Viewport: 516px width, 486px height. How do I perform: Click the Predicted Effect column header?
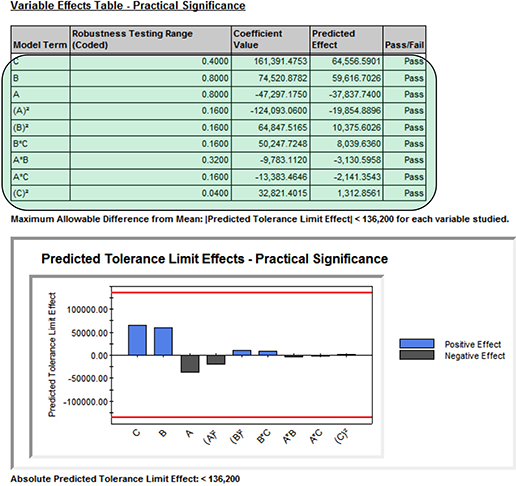click(x=346, y=40)
